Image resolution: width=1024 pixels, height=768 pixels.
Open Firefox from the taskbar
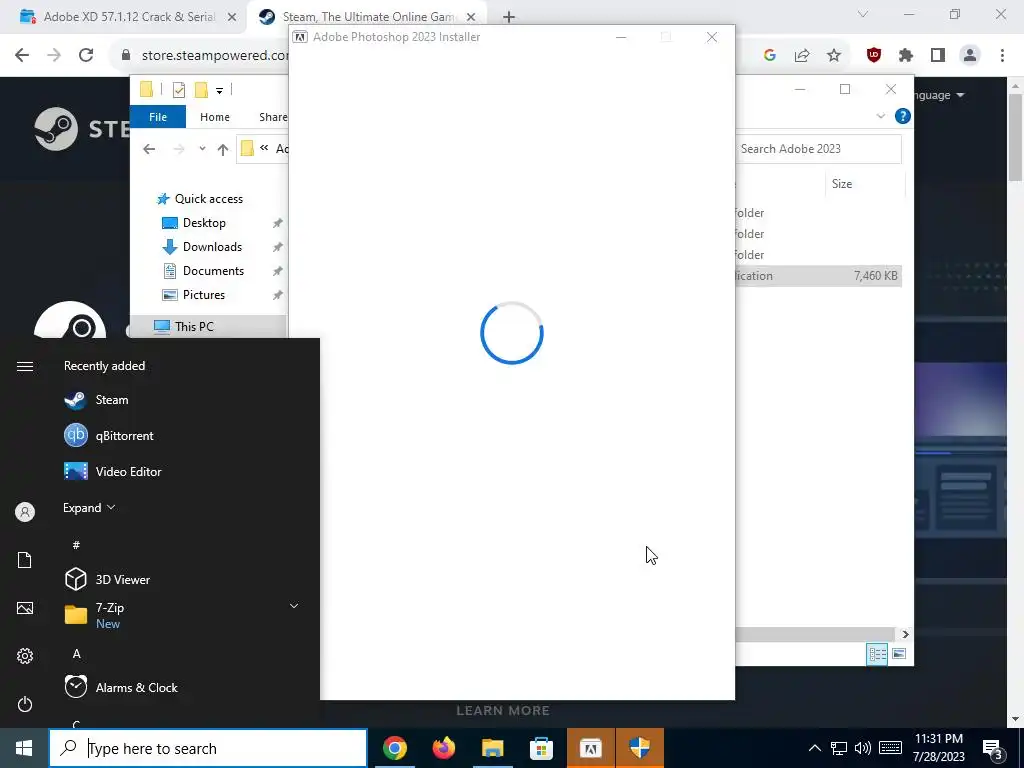coord(444,748)
